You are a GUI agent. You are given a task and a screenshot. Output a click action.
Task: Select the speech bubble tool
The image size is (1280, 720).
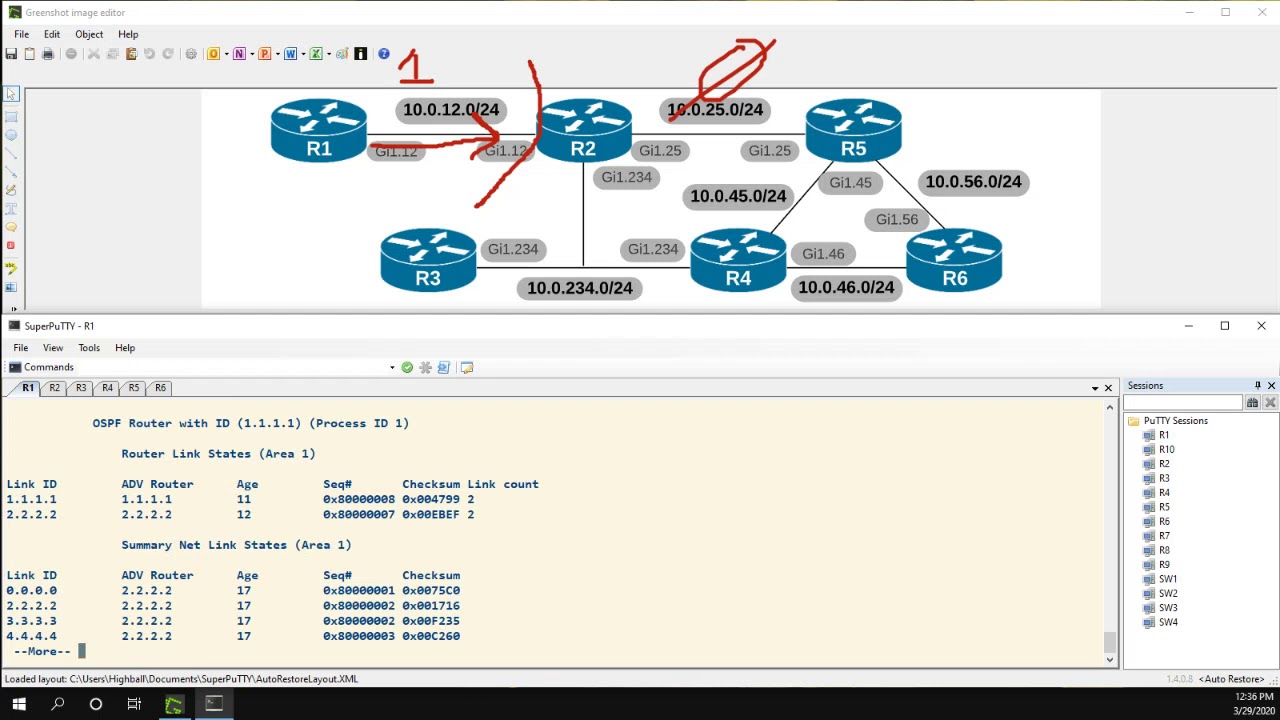click(x=11, y=227)
